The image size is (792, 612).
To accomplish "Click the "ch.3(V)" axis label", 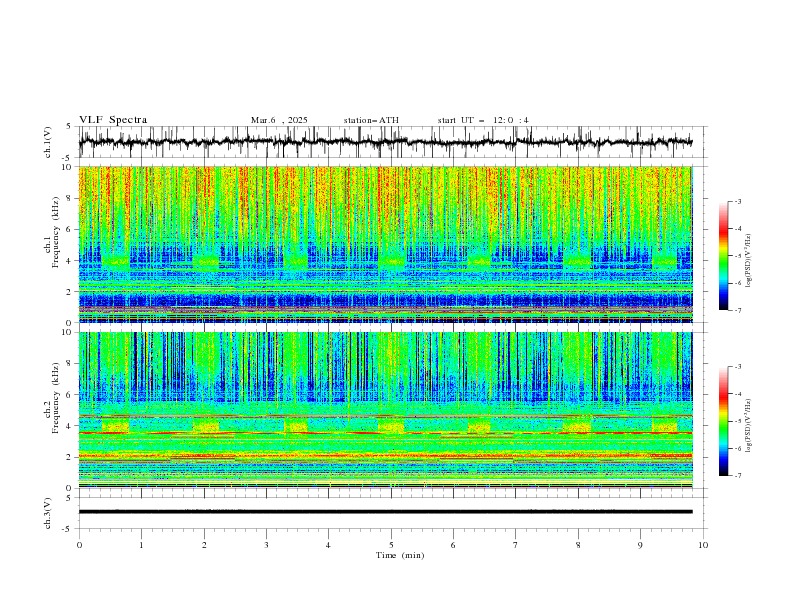I will (x=48, y=513).
